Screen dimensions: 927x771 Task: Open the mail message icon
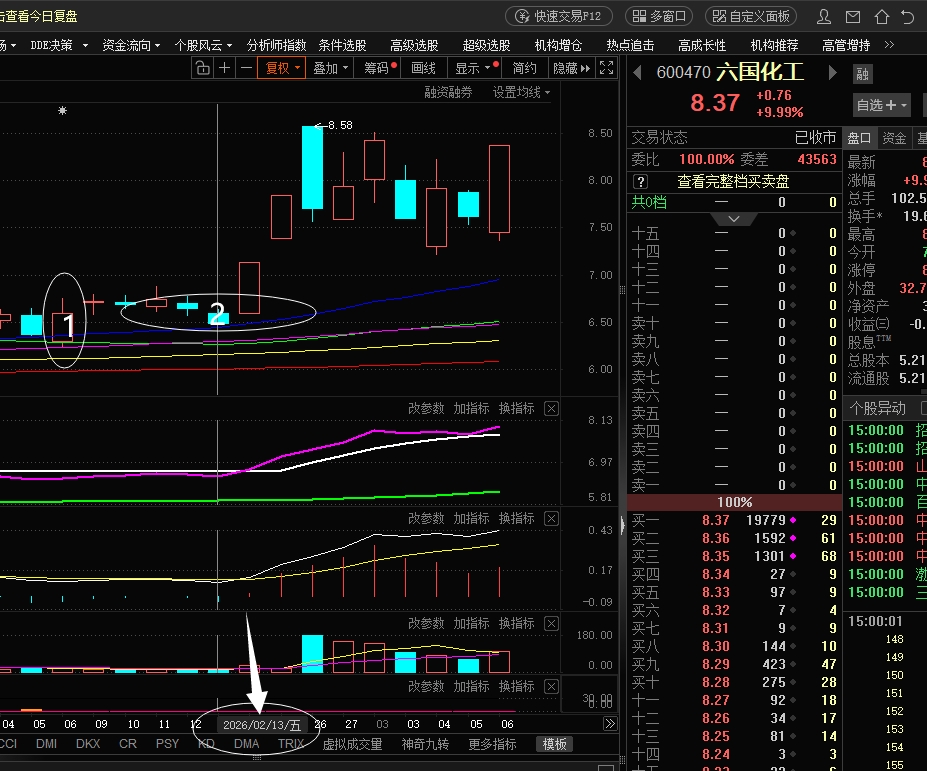click(x=853, y=17)
